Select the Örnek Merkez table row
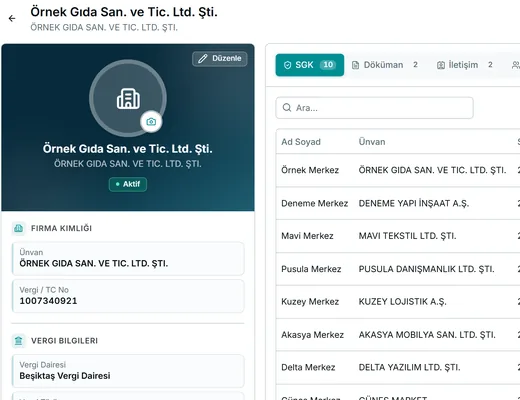Image resolution: width=520 pixels, height=400 pixels. coord(398,170)
